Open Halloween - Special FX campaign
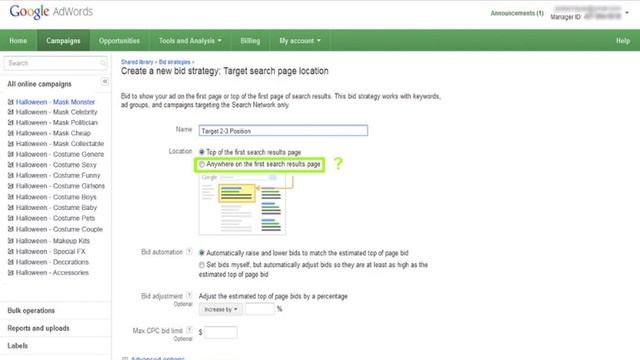Viewport: 640px width, 360px height. click(51, 251)
